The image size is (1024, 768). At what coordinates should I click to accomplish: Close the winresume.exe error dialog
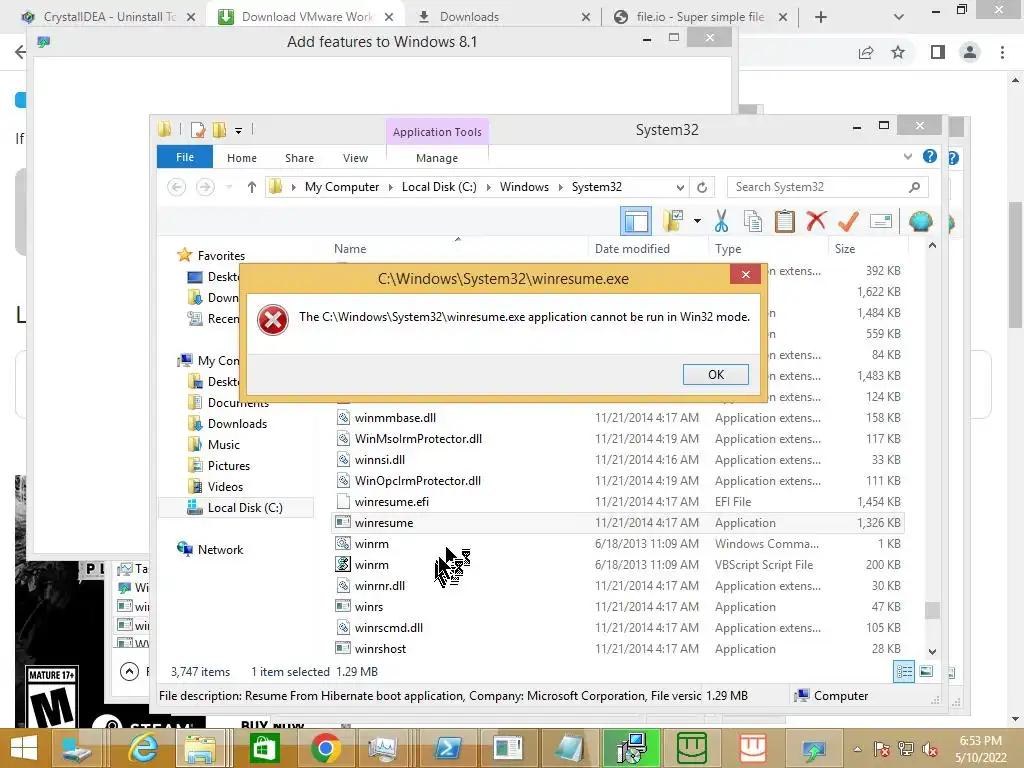745,274
